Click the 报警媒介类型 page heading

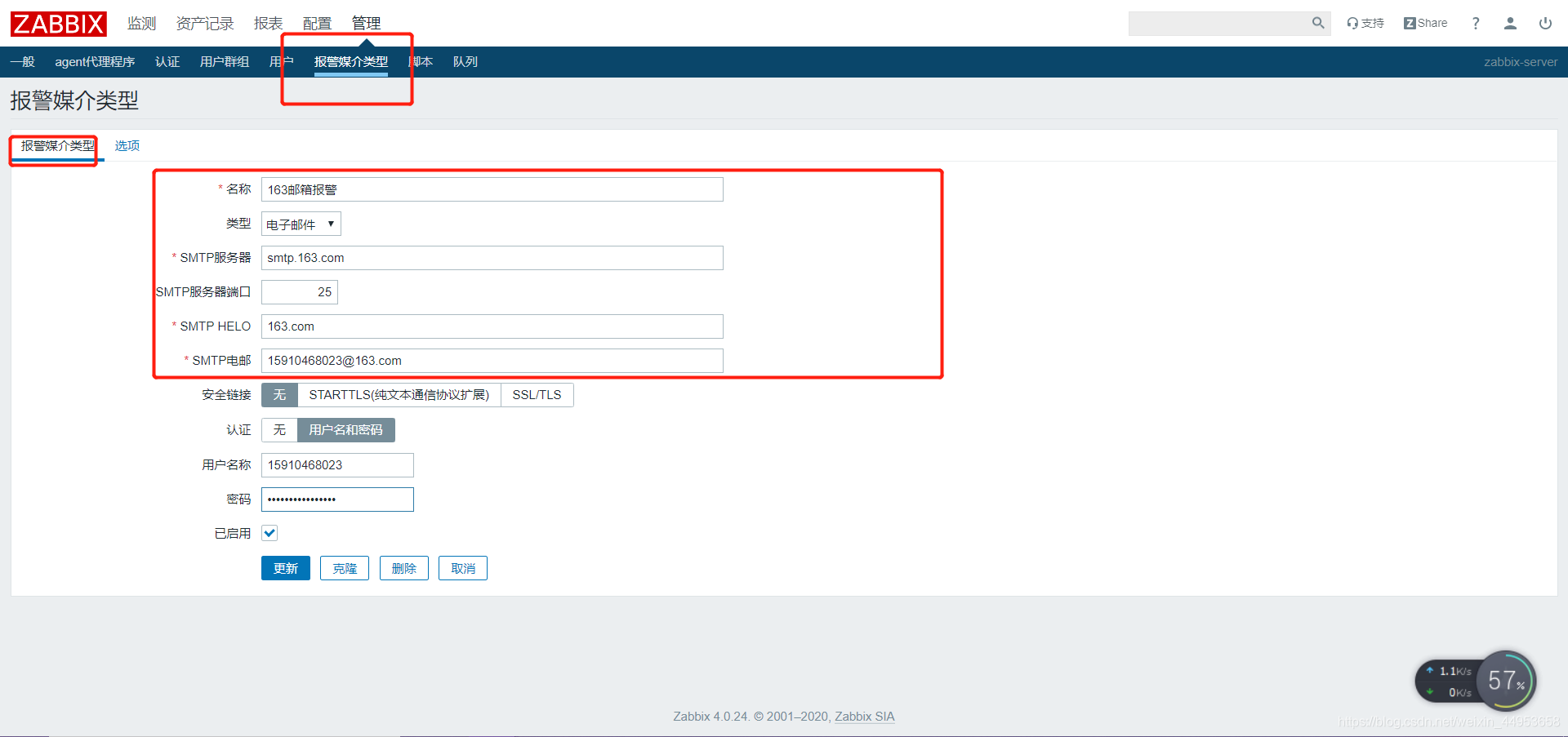(x=74, y=101)
